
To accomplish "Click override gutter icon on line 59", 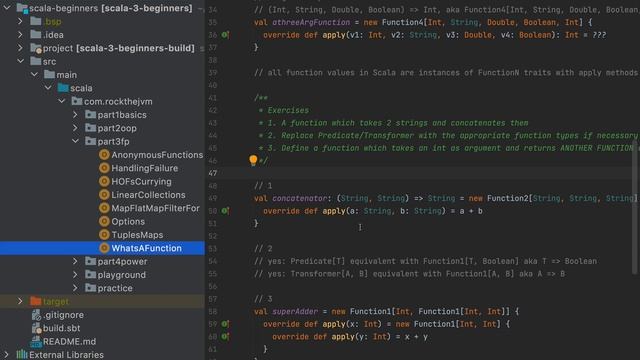I will 225,324.
